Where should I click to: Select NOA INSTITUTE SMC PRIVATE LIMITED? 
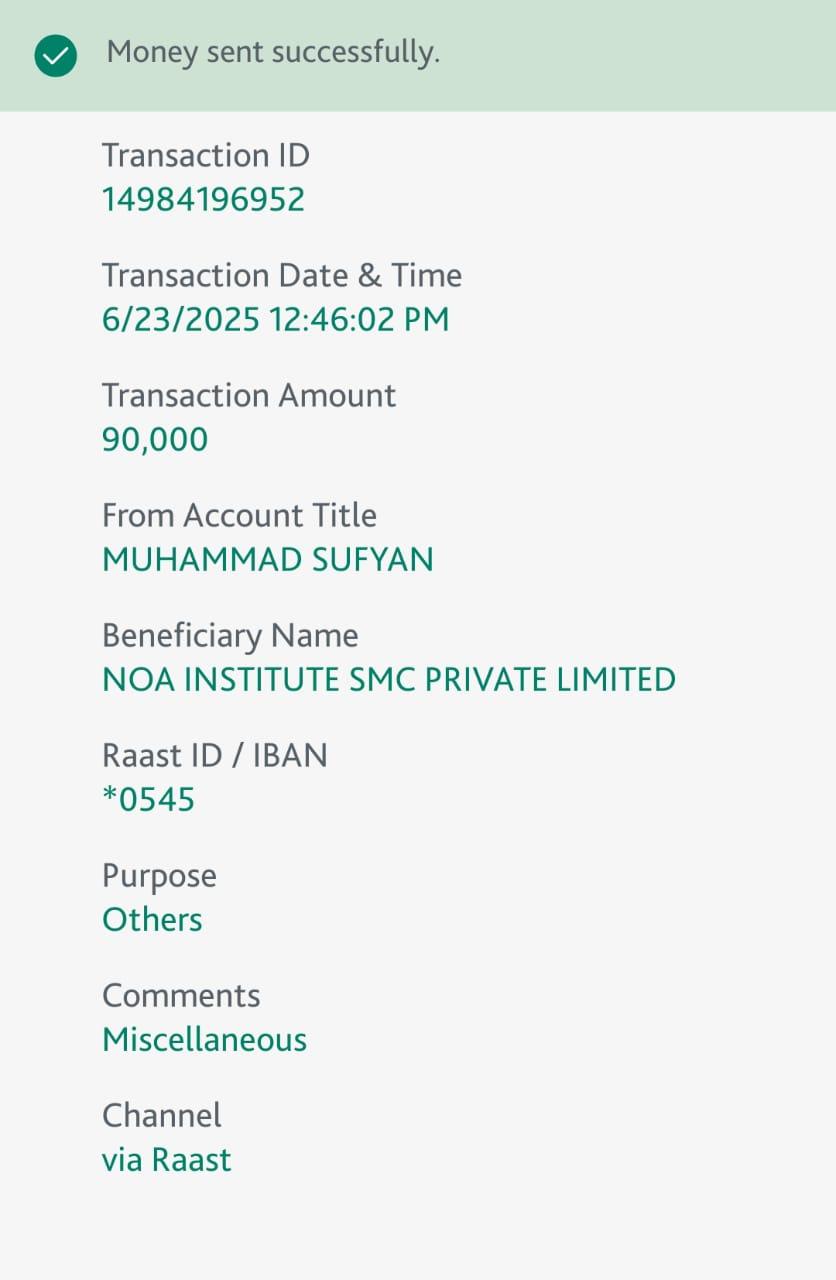point(389,680)
